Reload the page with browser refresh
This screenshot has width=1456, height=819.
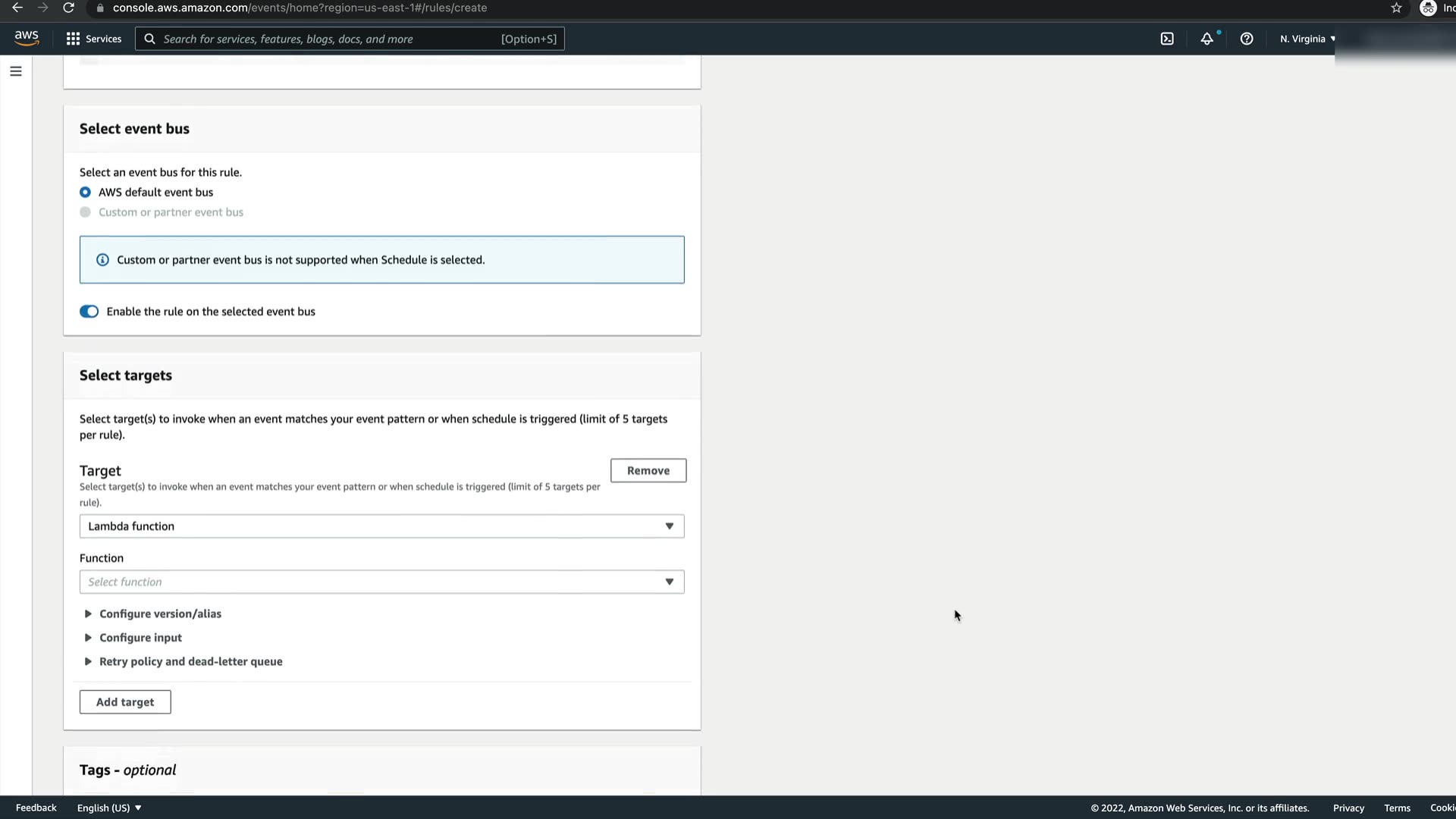point(68,8)
